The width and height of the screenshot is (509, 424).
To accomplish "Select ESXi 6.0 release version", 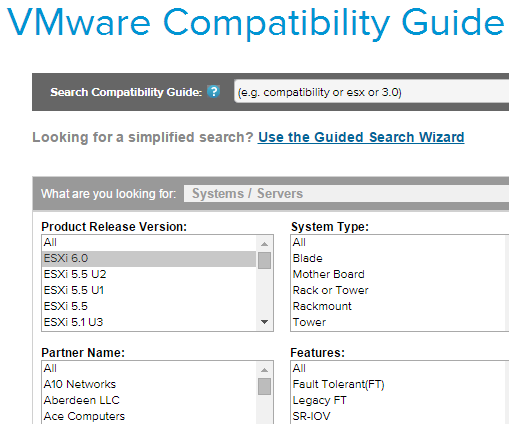I will 149,258.
